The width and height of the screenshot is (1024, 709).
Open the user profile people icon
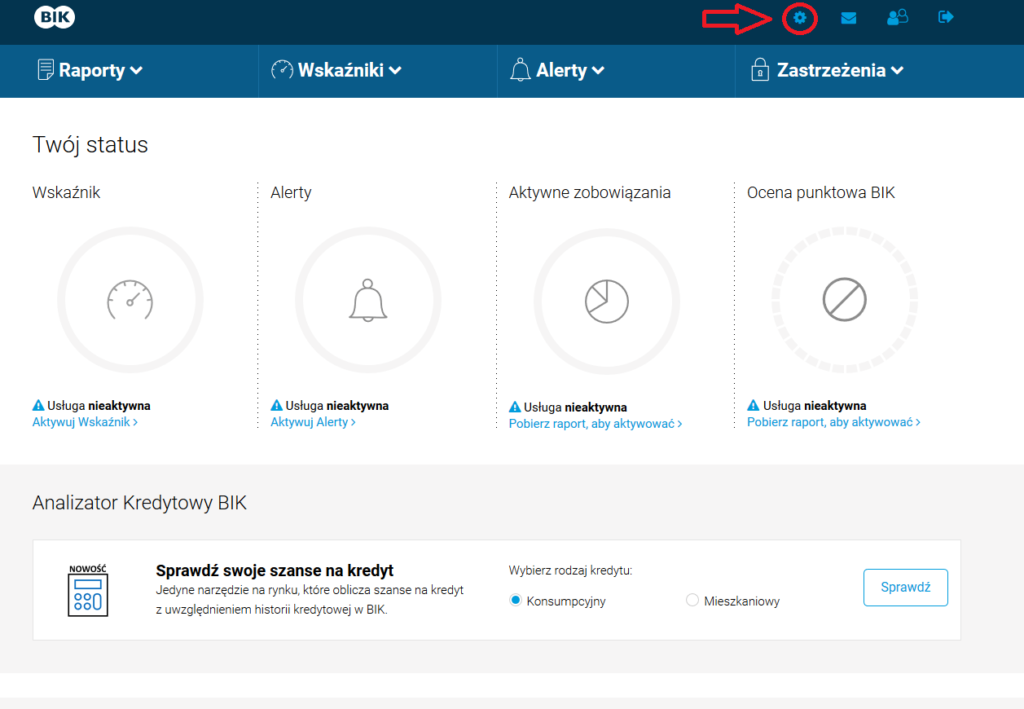click(x=897, y=17)
